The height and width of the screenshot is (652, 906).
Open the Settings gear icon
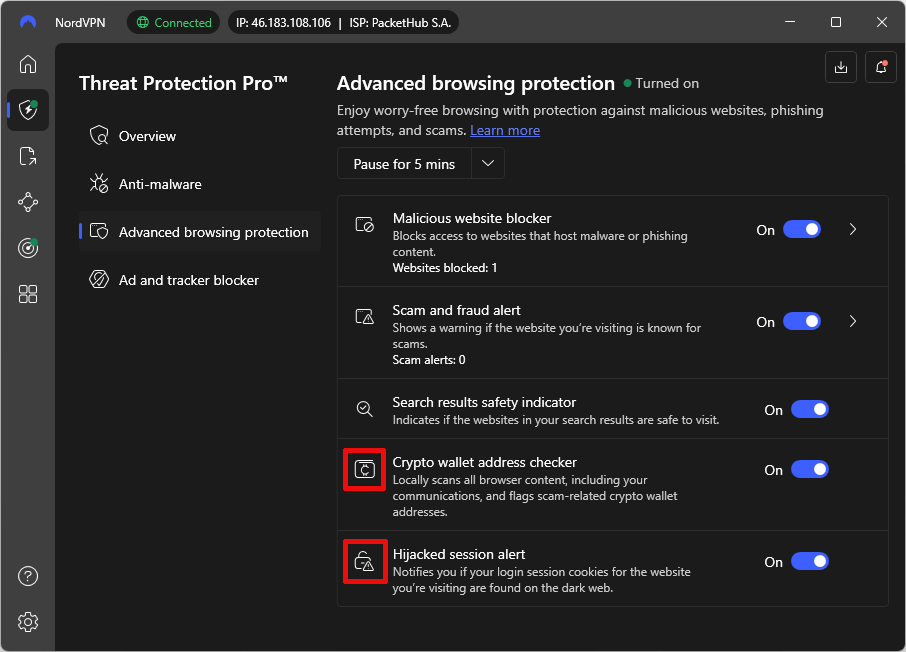tap(28, 622)
